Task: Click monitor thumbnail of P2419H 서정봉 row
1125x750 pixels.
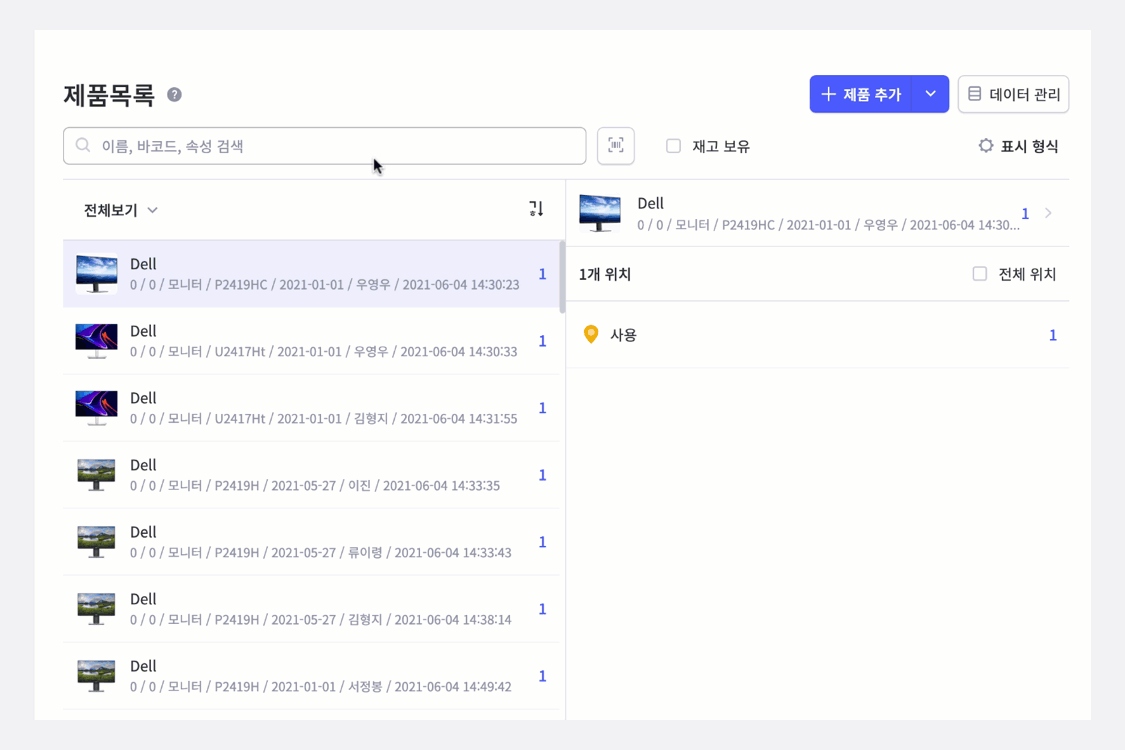Action: pos(96,676)
